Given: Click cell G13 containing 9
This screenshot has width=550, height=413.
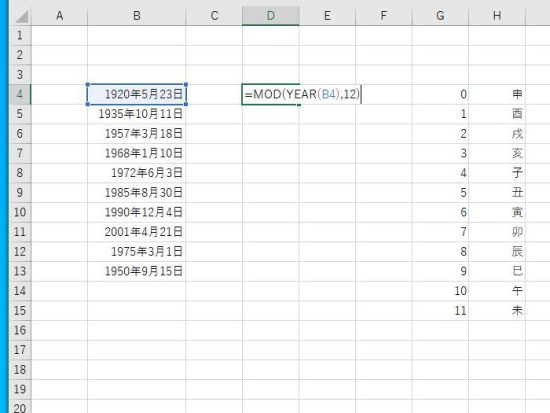Looking at the screenshot, I should (440, 271).
